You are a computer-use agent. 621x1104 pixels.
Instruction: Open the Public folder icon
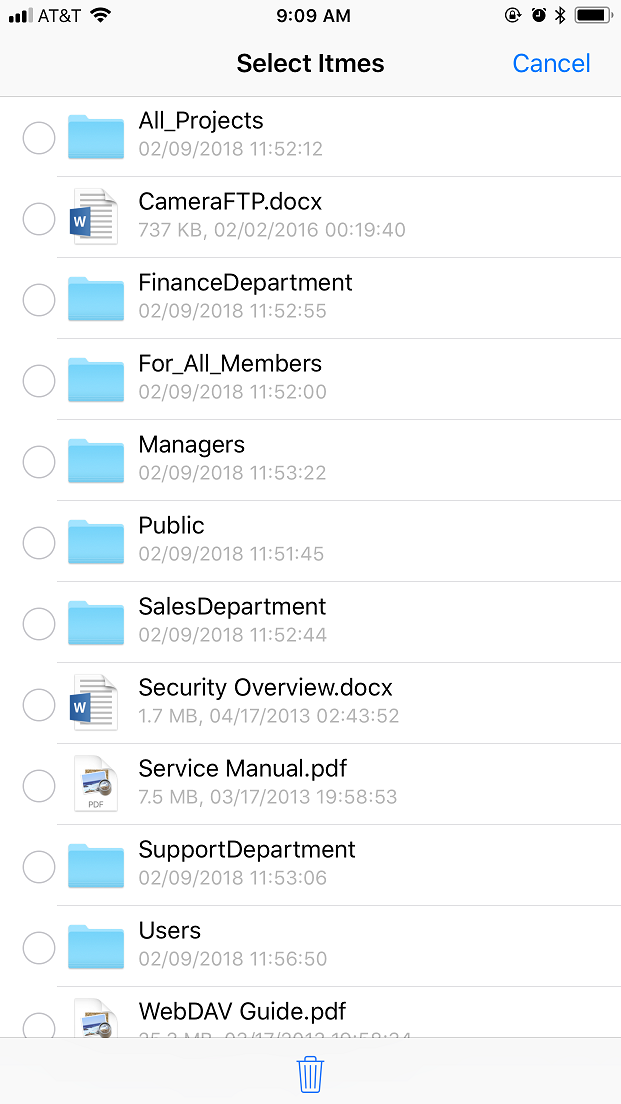(96, 542)
